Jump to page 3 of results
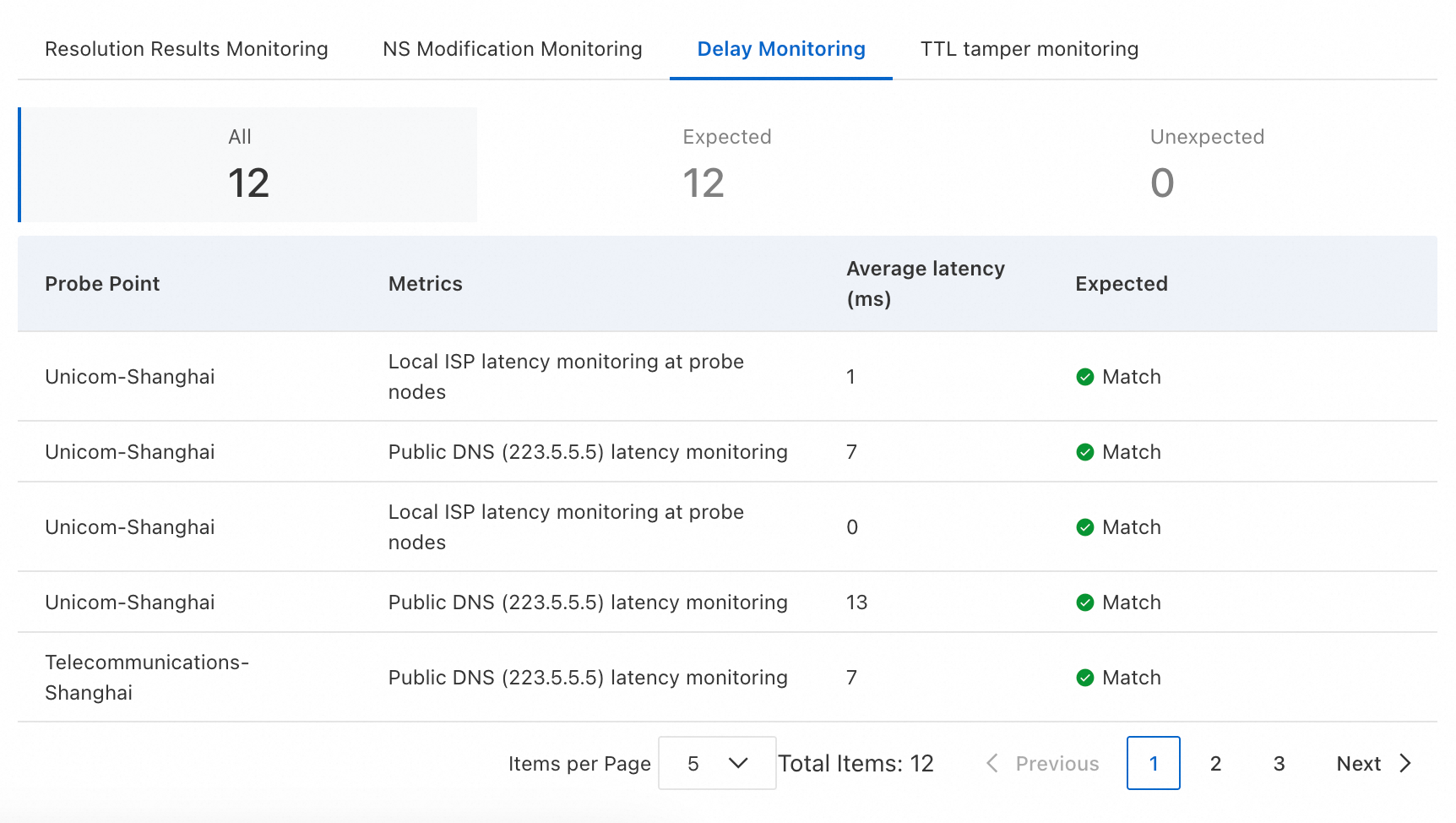This screenshot has height=823, width=1456. [1279, 764]
